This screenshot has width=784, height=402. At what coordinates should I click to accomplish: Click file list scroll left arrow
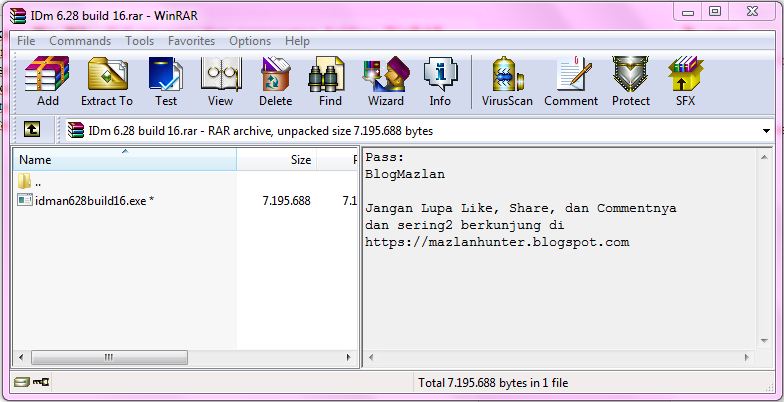coord(21,358)
